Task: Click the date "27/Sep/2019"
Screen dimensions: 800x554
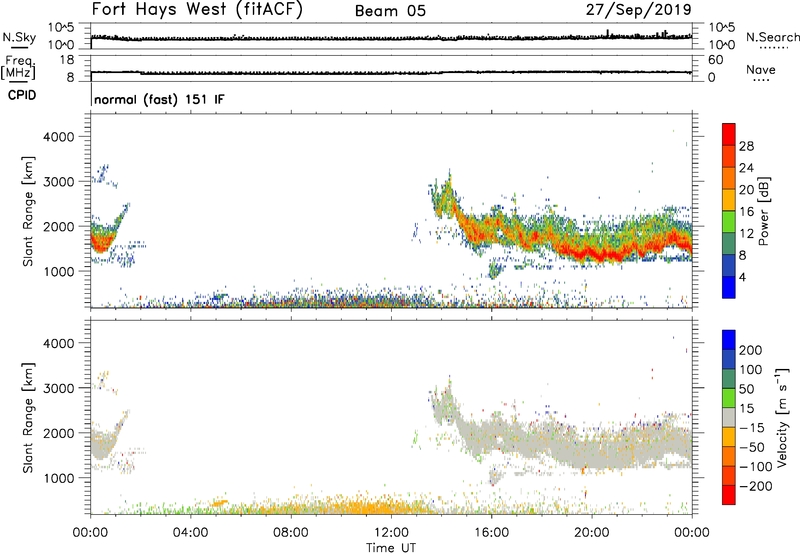Action: (x=638, y=10)
